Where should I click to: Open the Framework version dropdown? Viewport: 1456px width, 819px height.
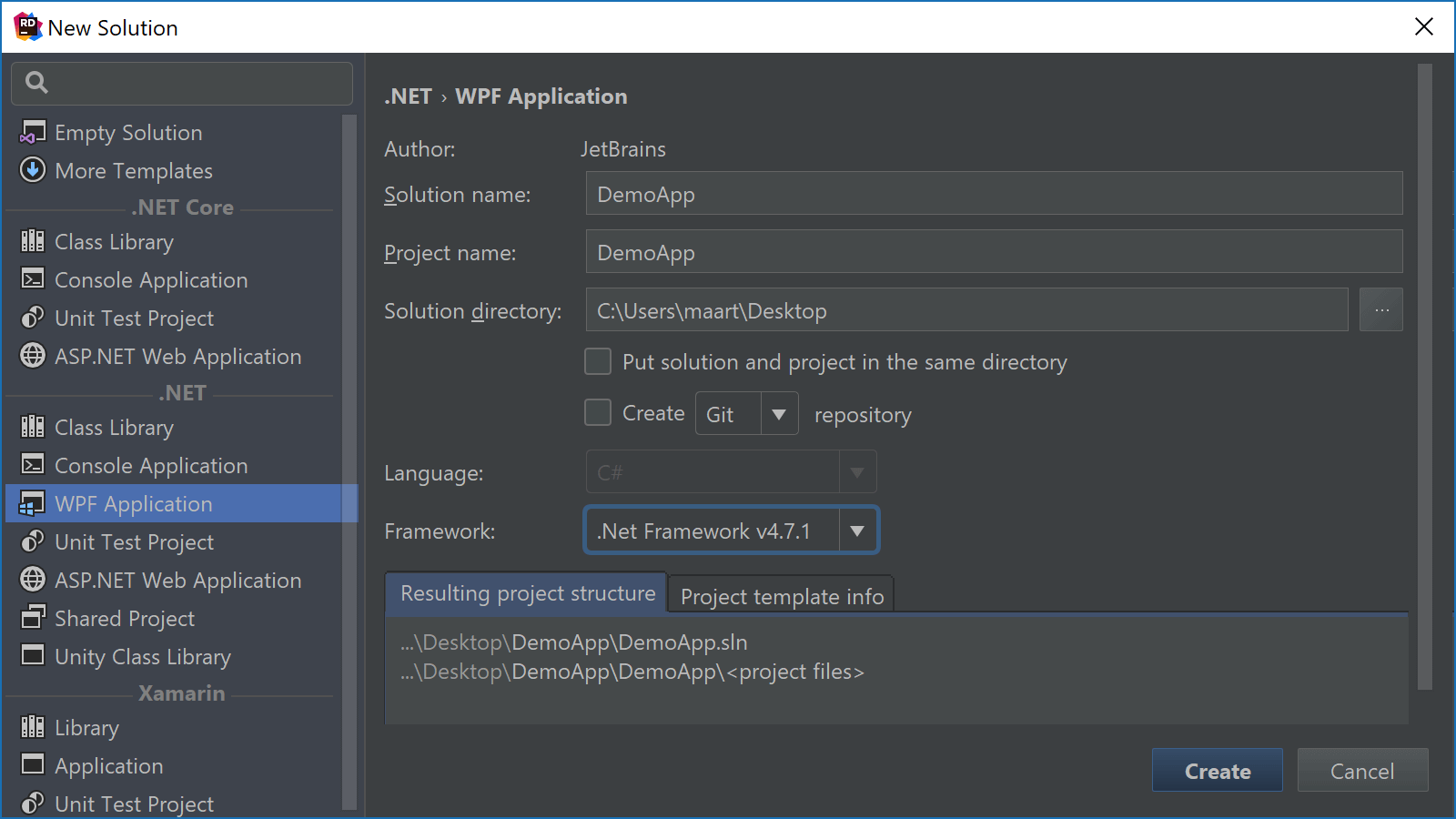856,531
